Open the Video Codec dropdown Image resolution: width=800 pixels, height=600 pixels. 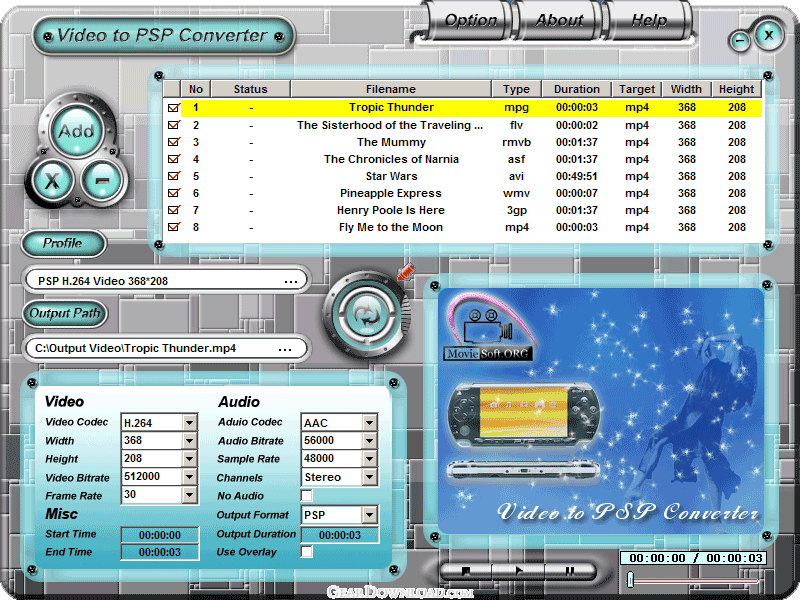tap(189, 422)
